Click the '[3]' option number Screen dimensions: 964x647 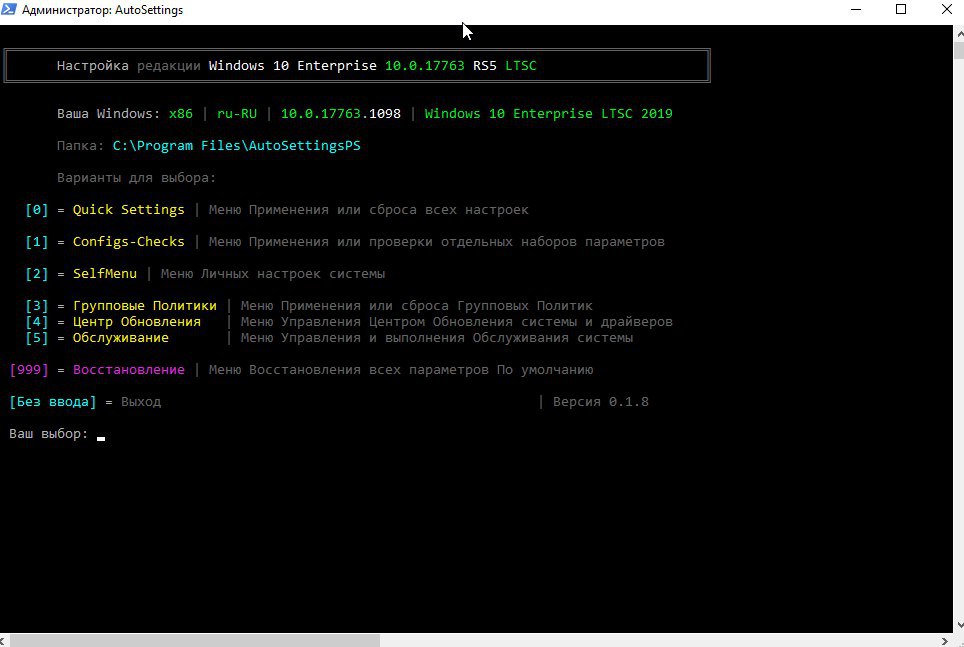(x=37, y=306)
